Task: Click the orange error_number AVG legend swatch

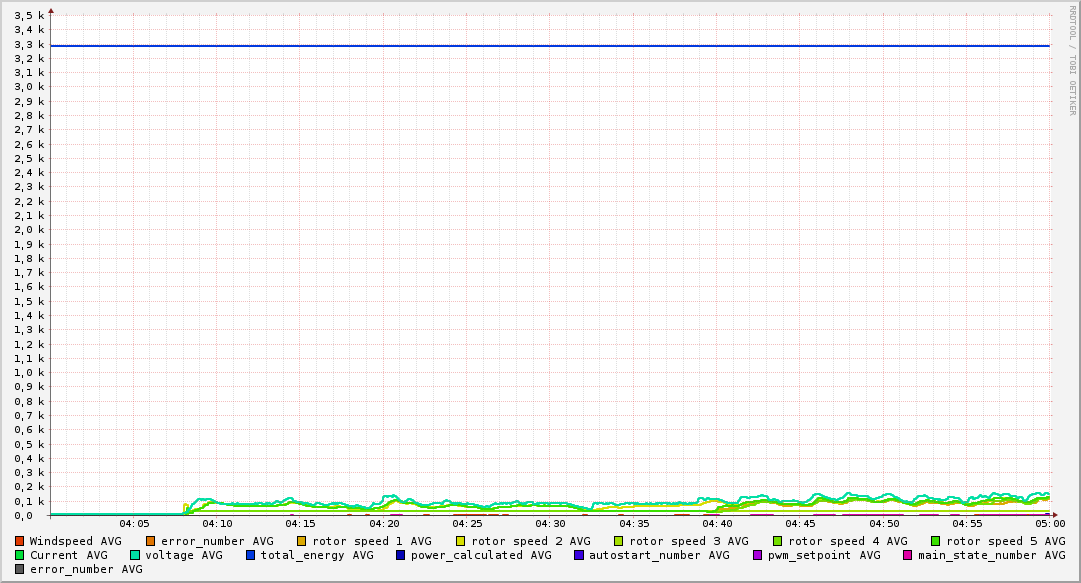Action: coord(150,541)
